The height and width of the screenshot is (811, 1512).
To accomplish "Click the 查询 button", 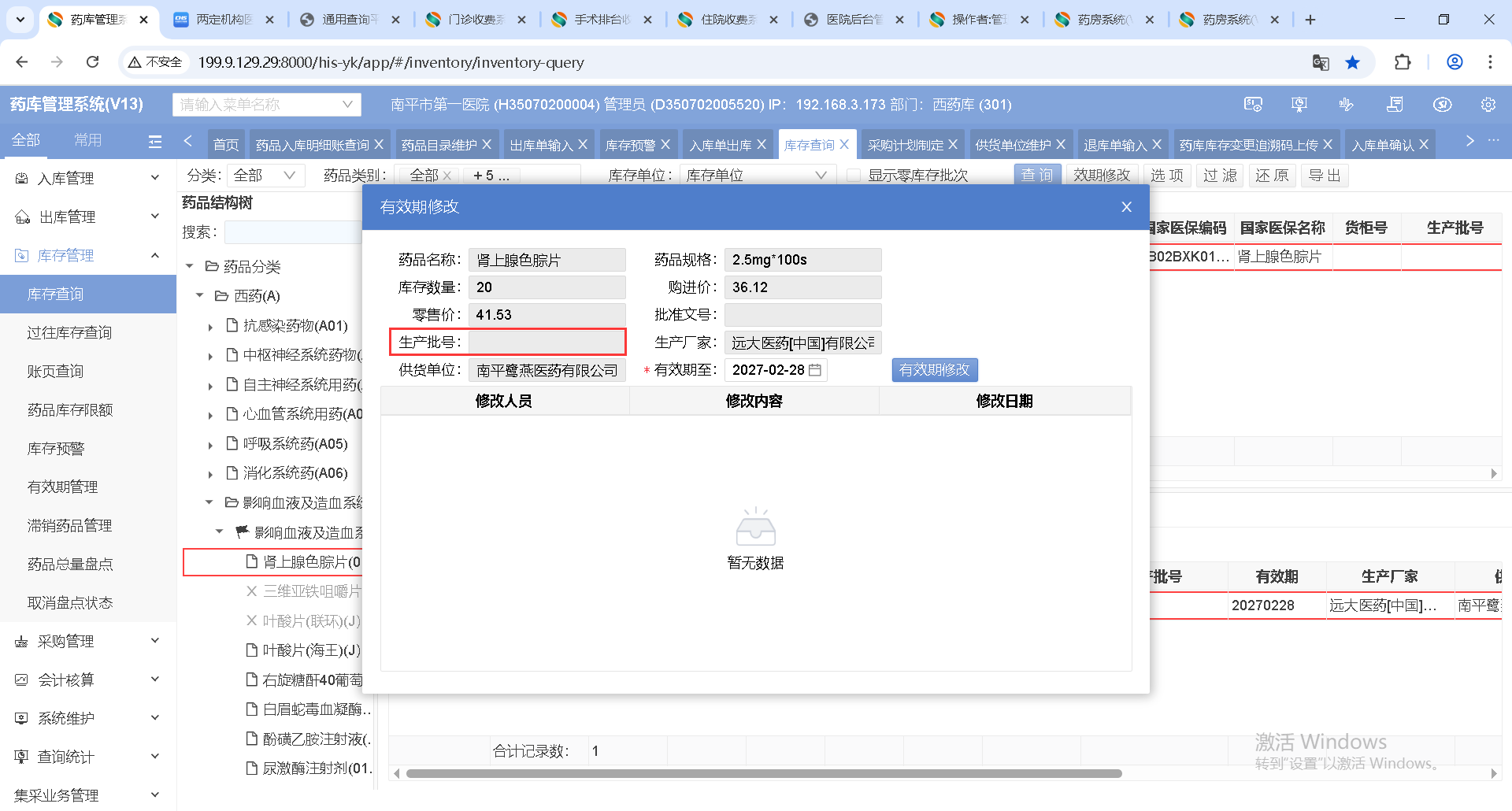I will (1037, 176).
